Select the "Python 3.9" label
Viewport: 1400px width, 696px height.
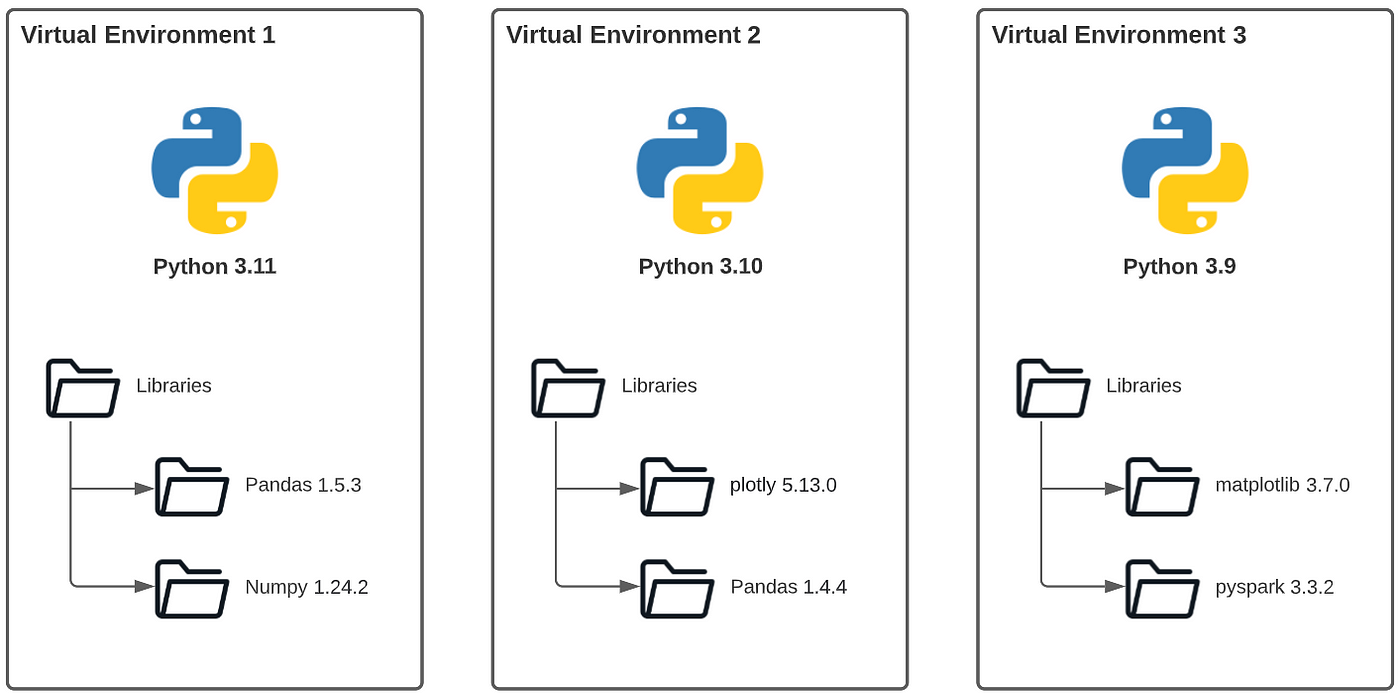click(x=1180, y=267)
